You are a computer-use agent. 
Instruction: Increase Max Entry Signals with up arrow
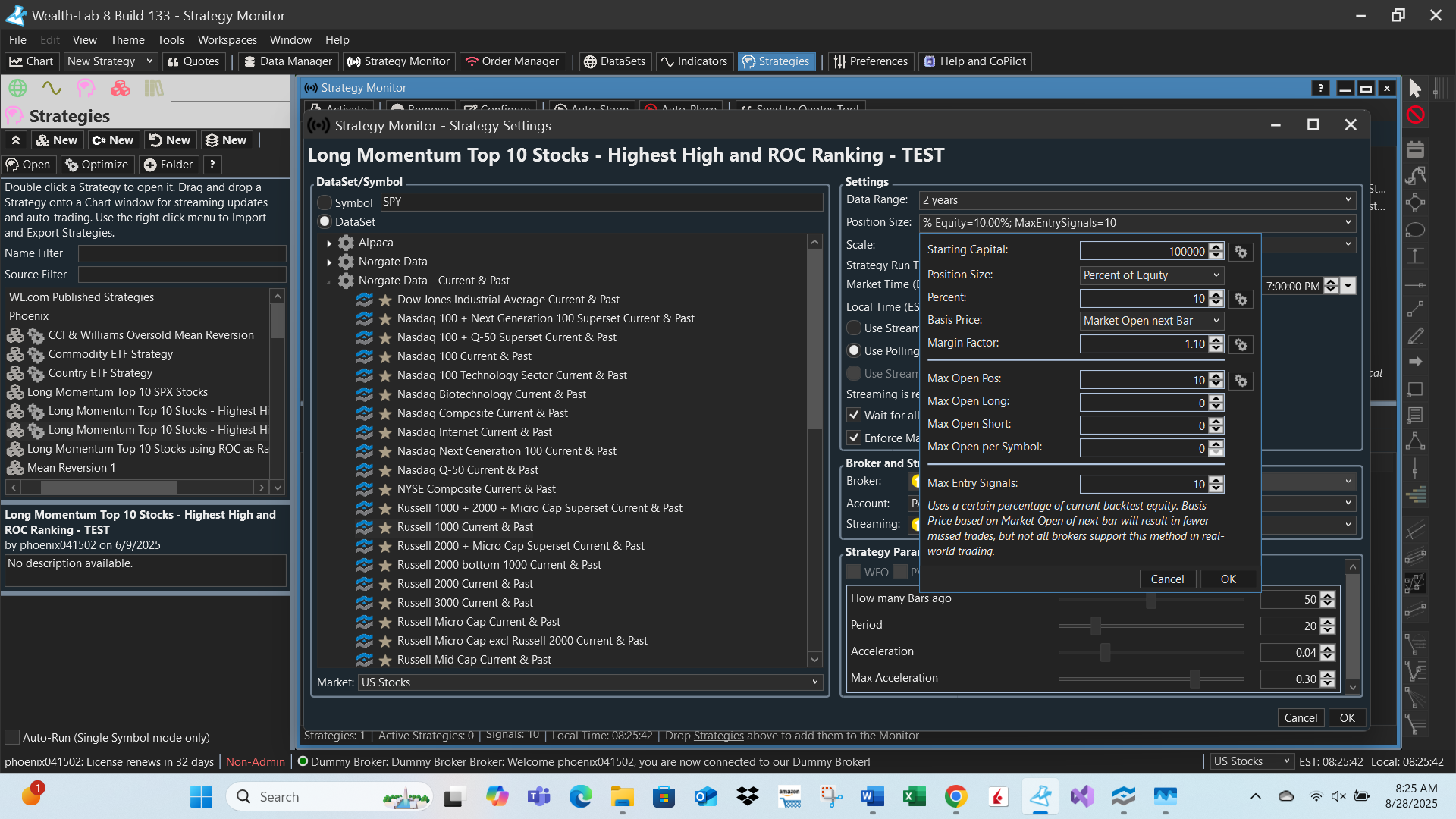pos(1217,480)
